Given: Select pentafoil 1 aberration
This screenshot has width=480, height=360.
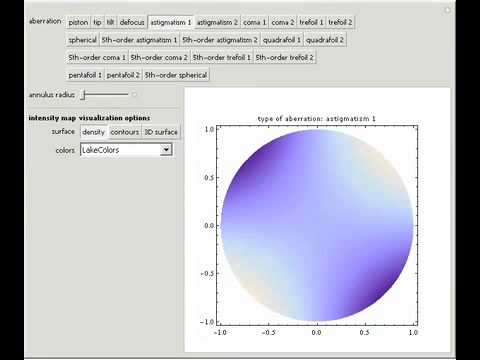Looking at the screenshot, I should [x=85, y=75].
